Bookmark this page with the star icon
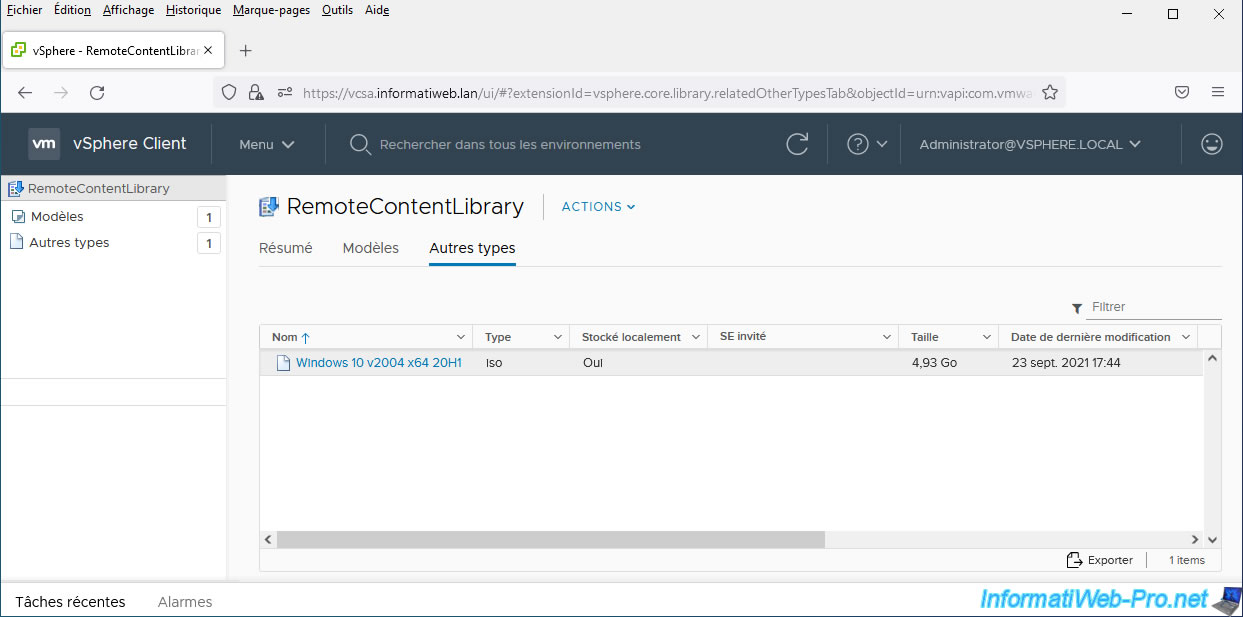Image resolution: width=1243 pixels, height=617 pixels. (1049, 92)
